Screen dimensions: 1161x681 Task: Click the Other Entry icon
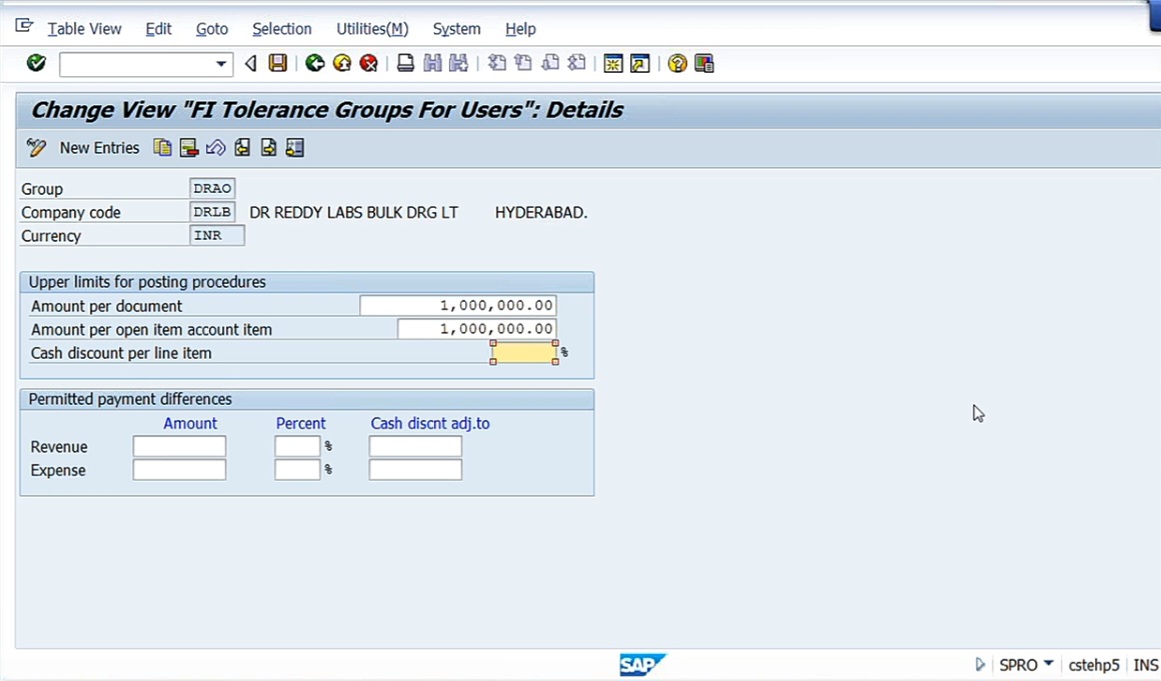click(295, 147)
